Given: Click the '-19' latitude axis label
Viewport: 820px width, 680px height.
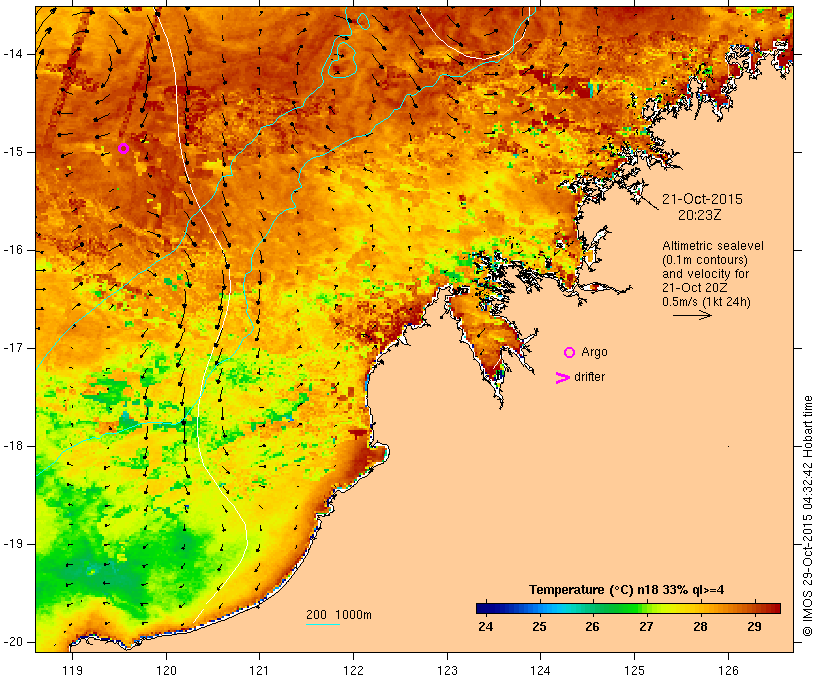Looking at the screenshot, I should pyautogui.click(x=12, y=544).
